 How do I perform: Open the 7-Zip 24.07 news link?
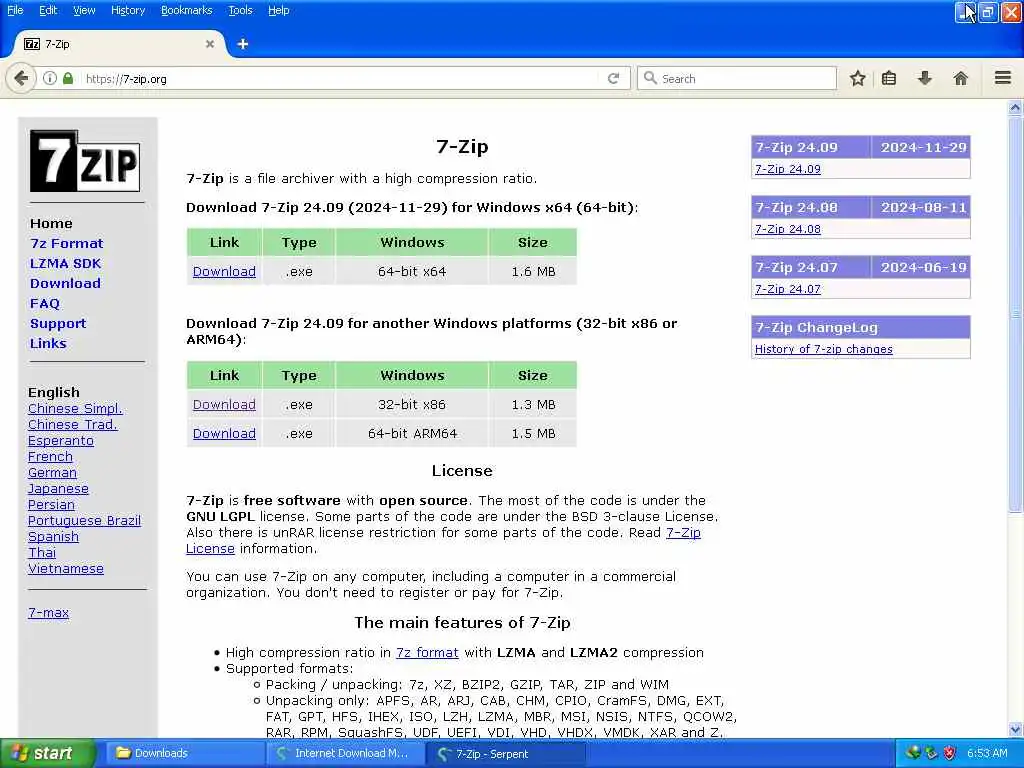pos(788,289)
